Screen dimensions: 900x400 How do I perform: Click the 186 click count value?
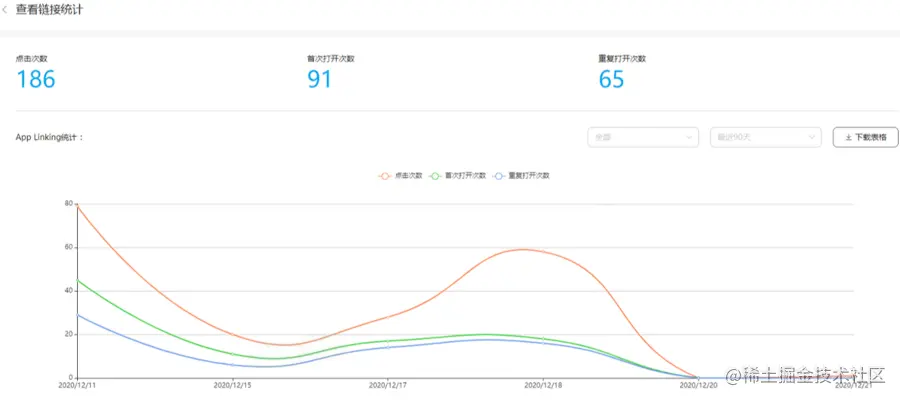[x=36, y=79]
